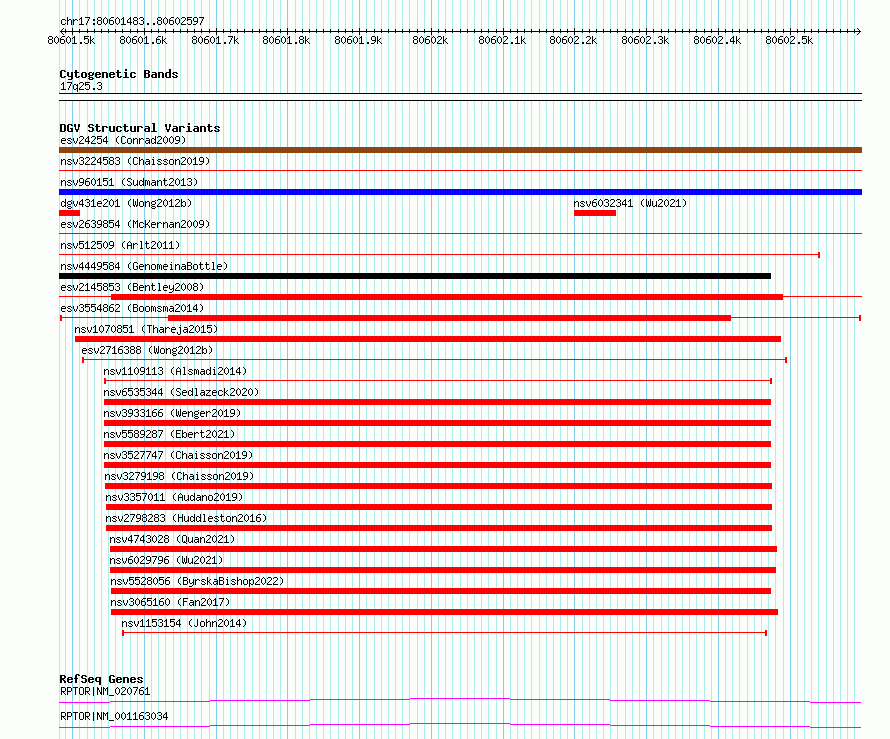Click variant label nsv1070851 (Thareja2015)

pyautogui.click(x=146, y=329)
